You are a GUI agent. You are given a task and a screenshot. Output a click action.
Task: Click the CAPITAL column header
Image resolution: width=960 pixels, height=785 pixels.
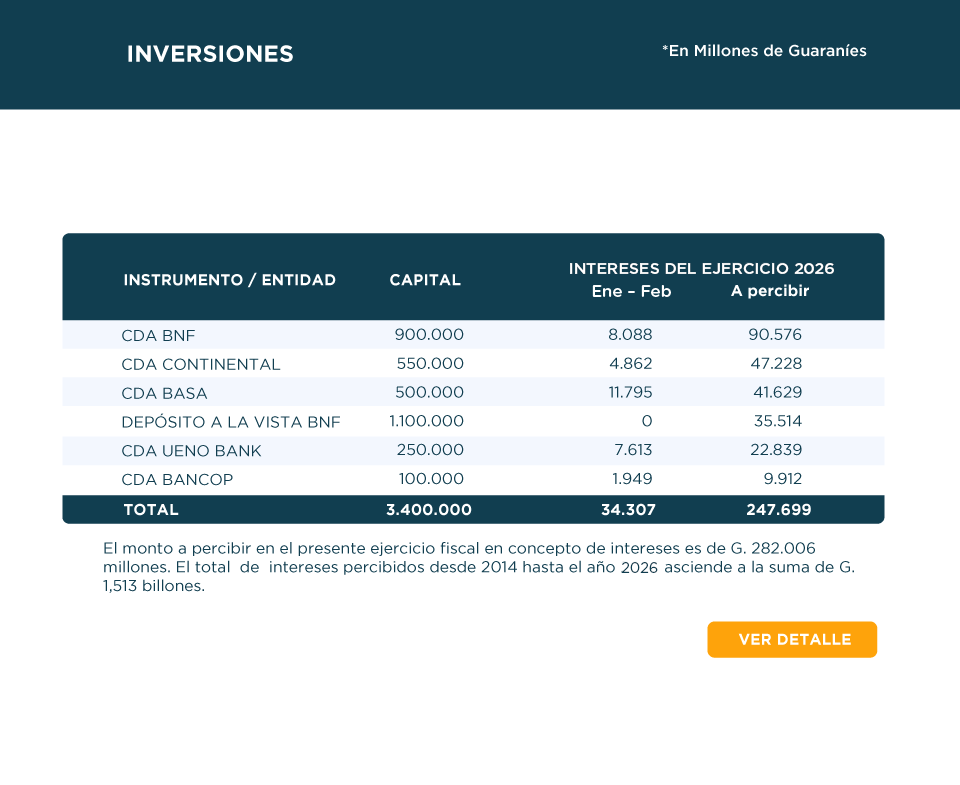pyautogui.click(x=425, y=280)
